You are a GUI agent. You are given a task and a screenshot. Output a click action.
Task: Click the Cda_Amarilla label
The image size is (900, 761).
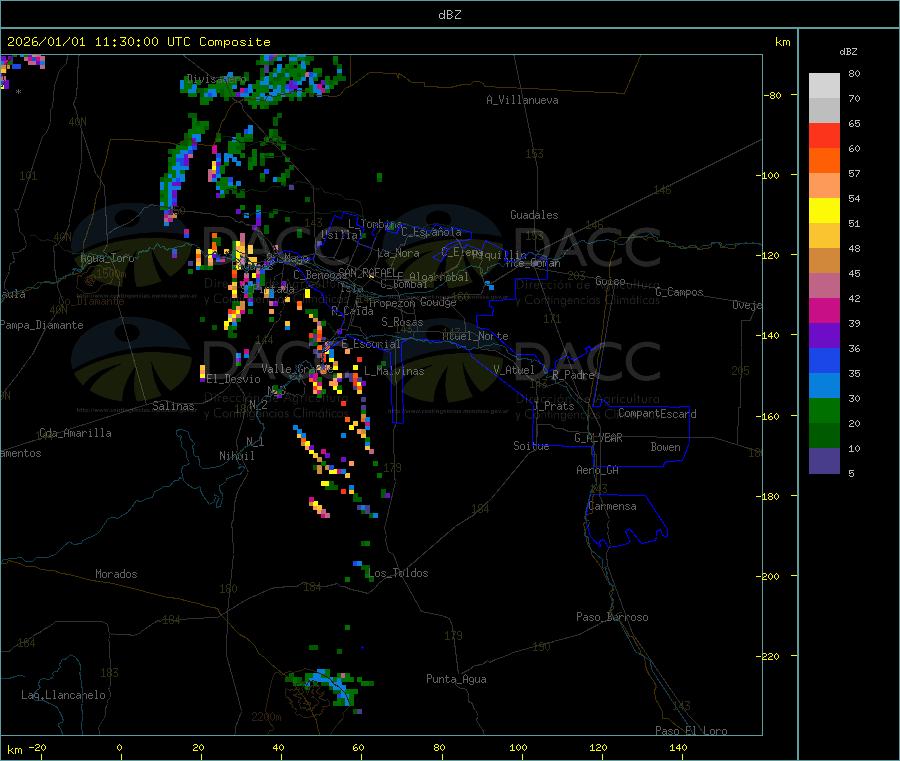75,433
